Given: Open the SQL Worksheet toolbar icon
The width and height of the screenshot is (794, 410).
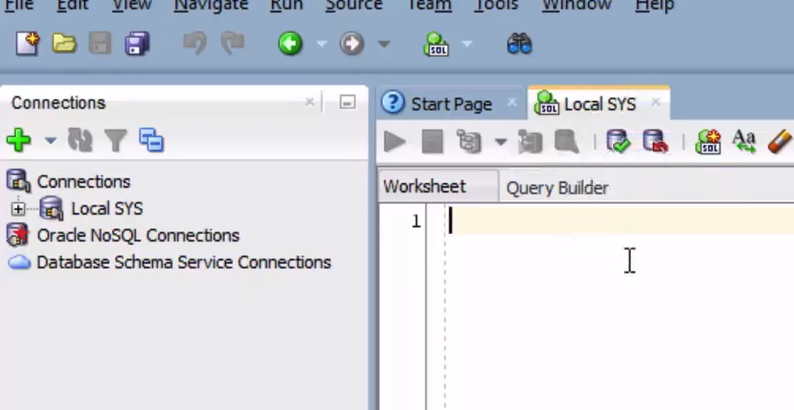Looking at the screenshot, I should 437,44.
